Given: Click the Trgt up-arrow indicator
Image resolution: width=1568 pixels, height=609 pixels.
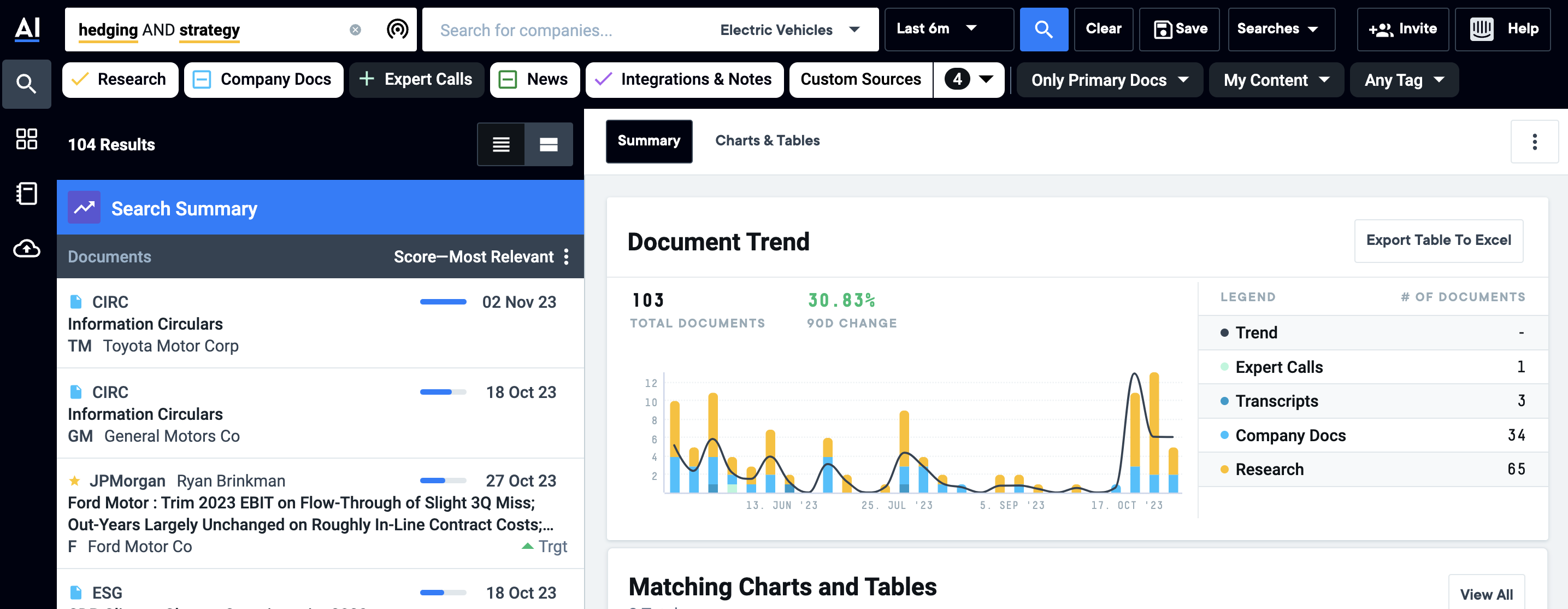Looking at the screenshot, I should tap(527, 546).
